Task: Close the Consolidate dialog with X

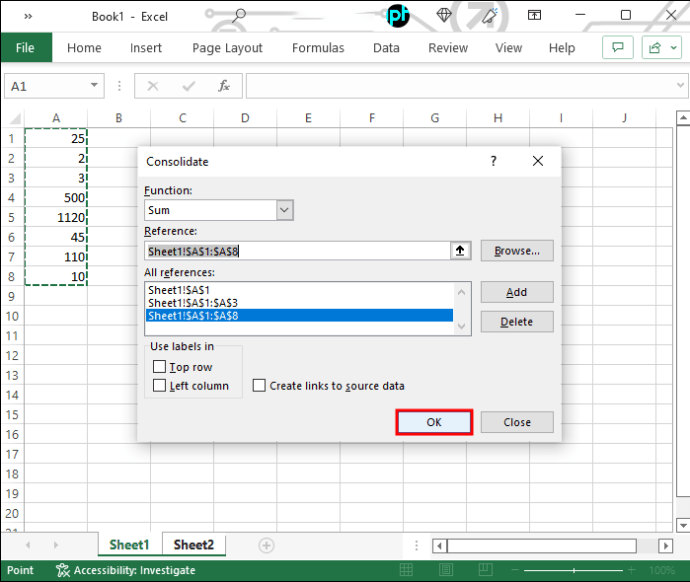Action: pyautogui.click(x=538, y=161)
